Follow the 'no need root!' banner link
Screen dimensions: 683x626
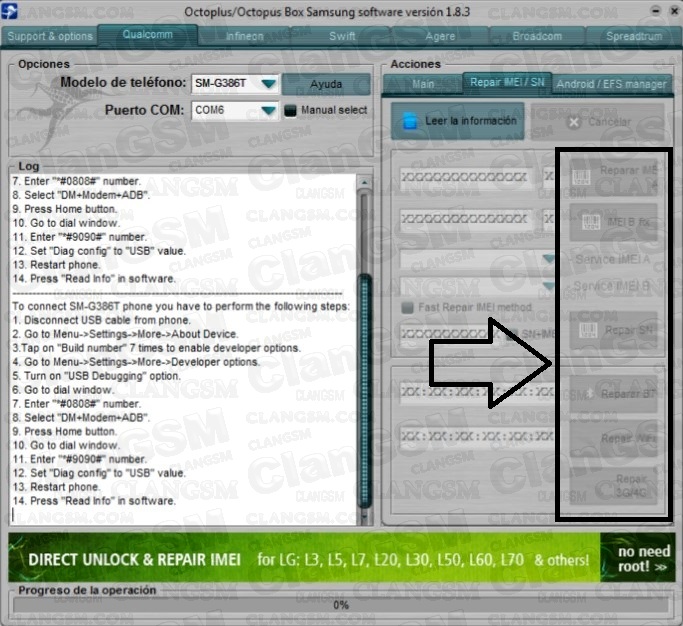(638, 558)
